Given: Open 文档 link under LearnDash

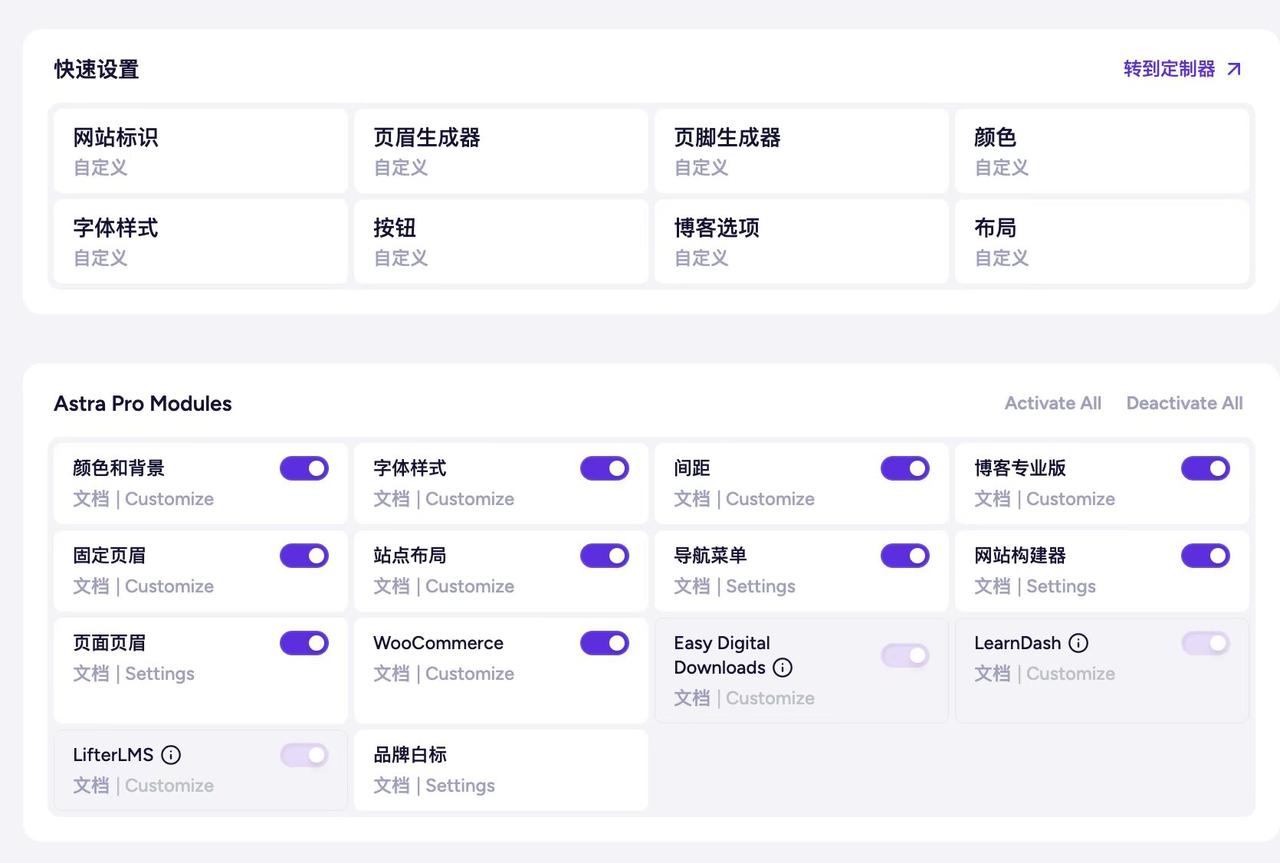Looking at the screenshot, I should coord(993,674).
